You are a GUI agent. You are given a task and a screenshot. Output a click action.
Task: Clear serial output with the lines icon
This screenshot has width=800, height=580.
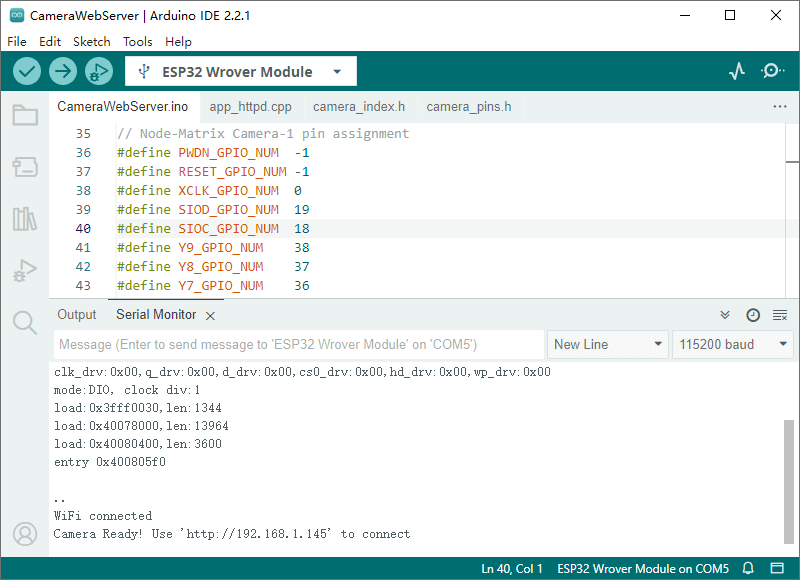[780, 315]
